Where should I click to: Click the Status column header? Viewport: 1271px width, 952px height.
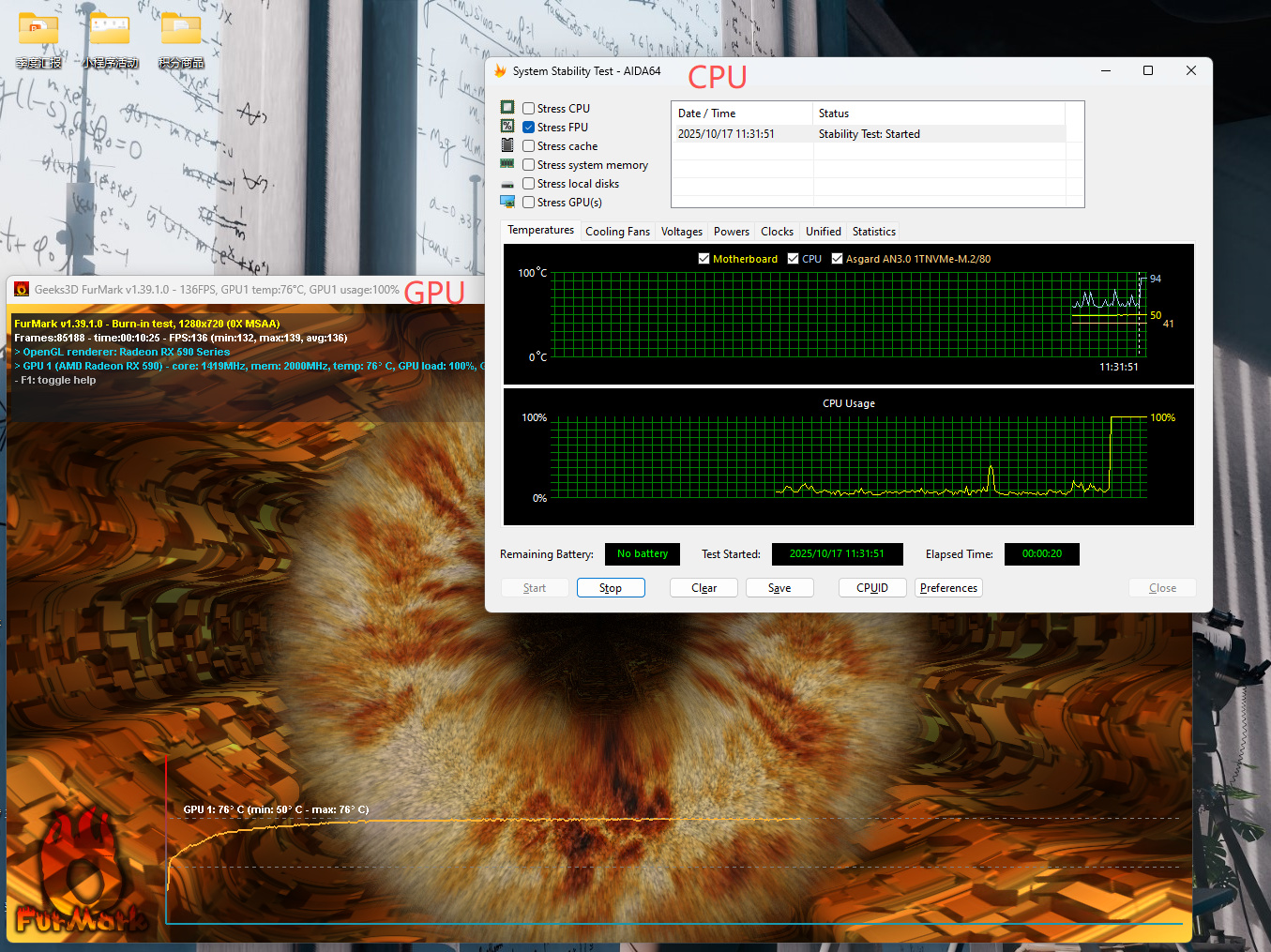click(x=939, y=113)
